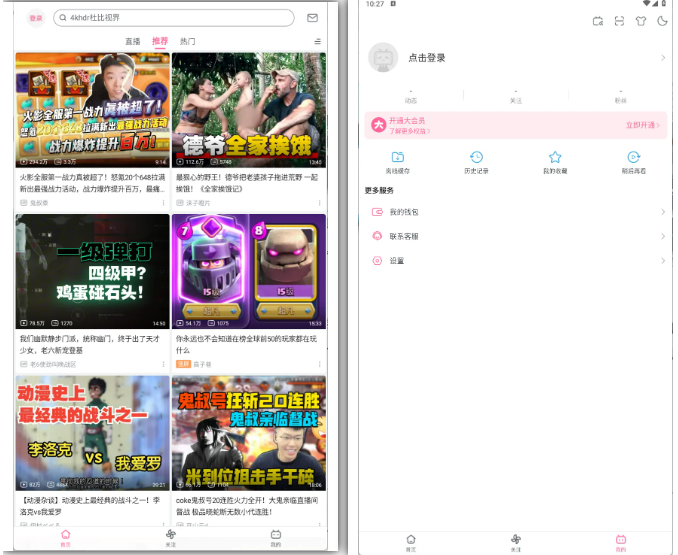Switch to the 直播 tab
Image resolution: width=678 pixels, height=555 pixels.
coord(132,41)
